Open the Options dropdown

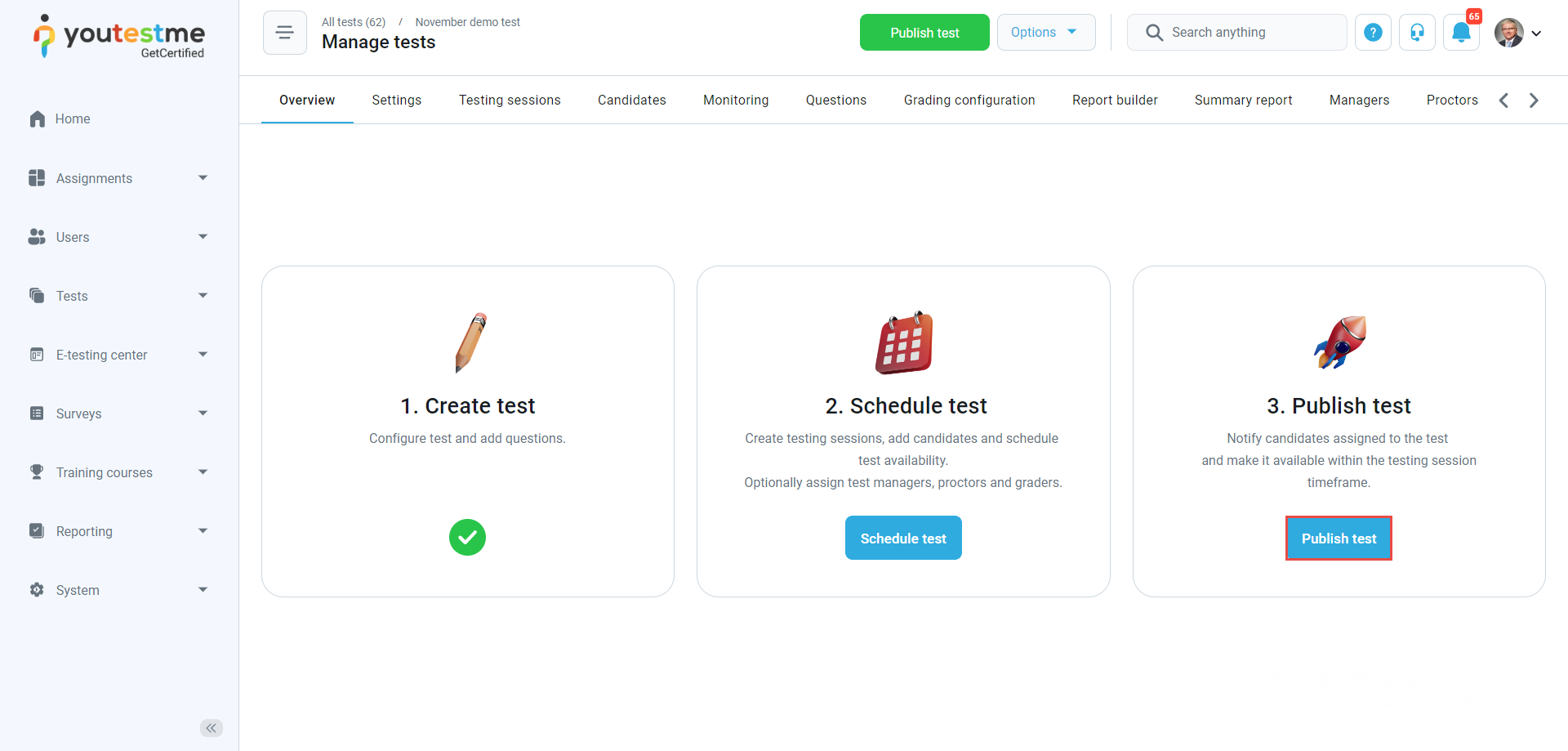1045,33
